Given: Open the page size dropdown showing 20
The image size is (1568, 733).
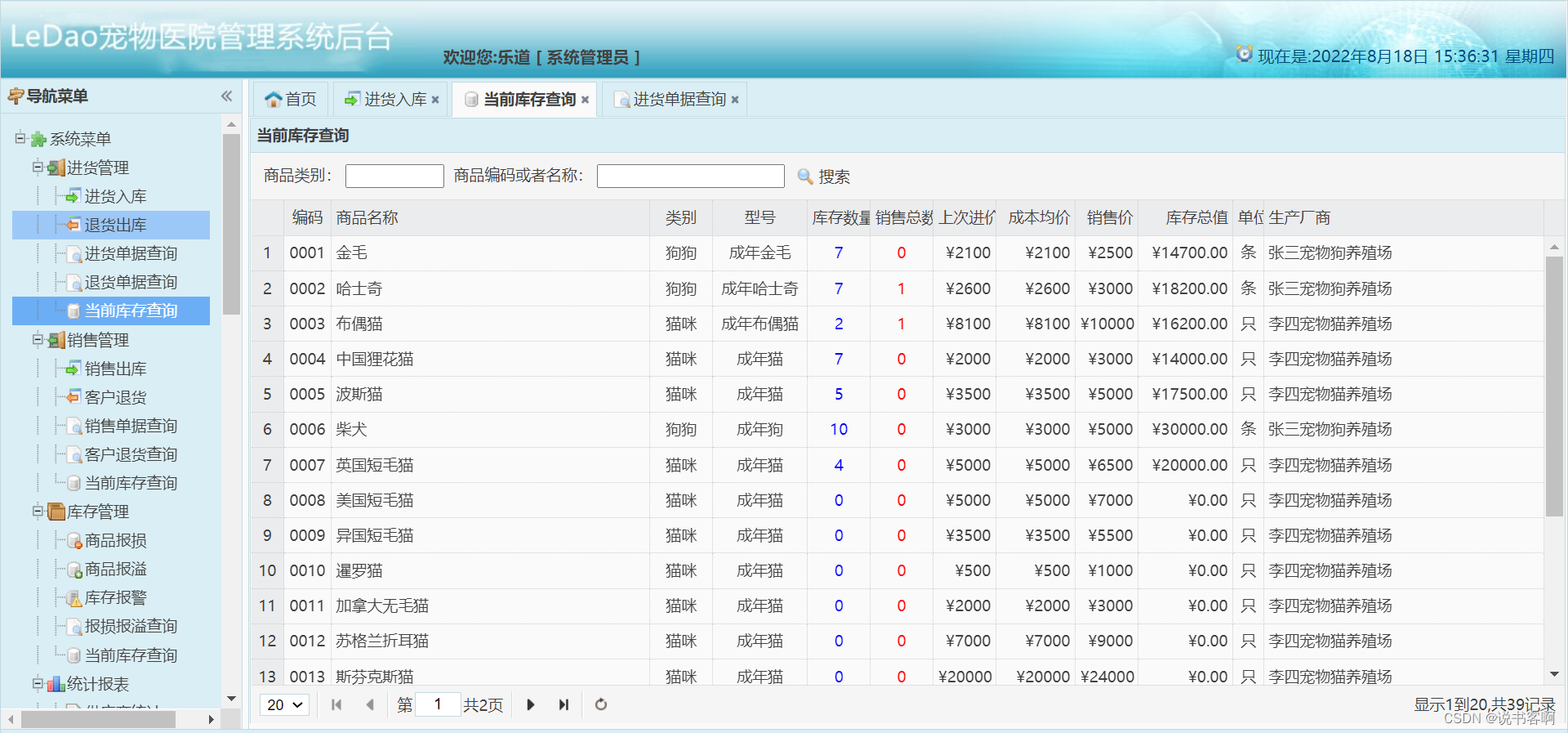Looking at the screenshot, I should coord(284,704).
